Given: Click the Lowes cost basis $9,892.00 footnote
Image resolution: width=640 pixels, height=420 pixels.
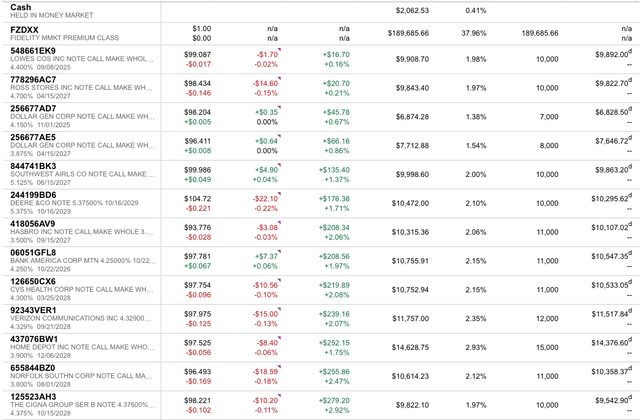Looking at the screenshot, I should pyautogui.click(x=630, y=51).
